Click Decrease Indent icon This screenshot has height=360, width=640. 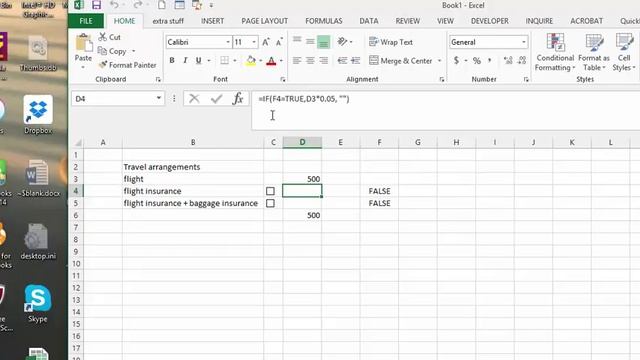pyautogui.click(x=342, y=60)
